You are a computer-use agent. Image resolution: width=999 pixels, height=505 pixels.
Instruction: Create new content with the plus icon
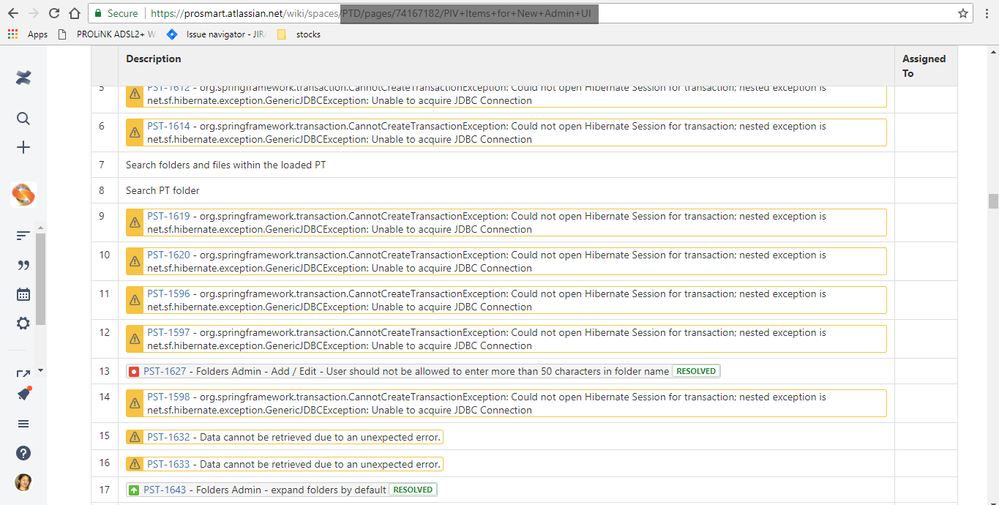[x=24, y=147]
